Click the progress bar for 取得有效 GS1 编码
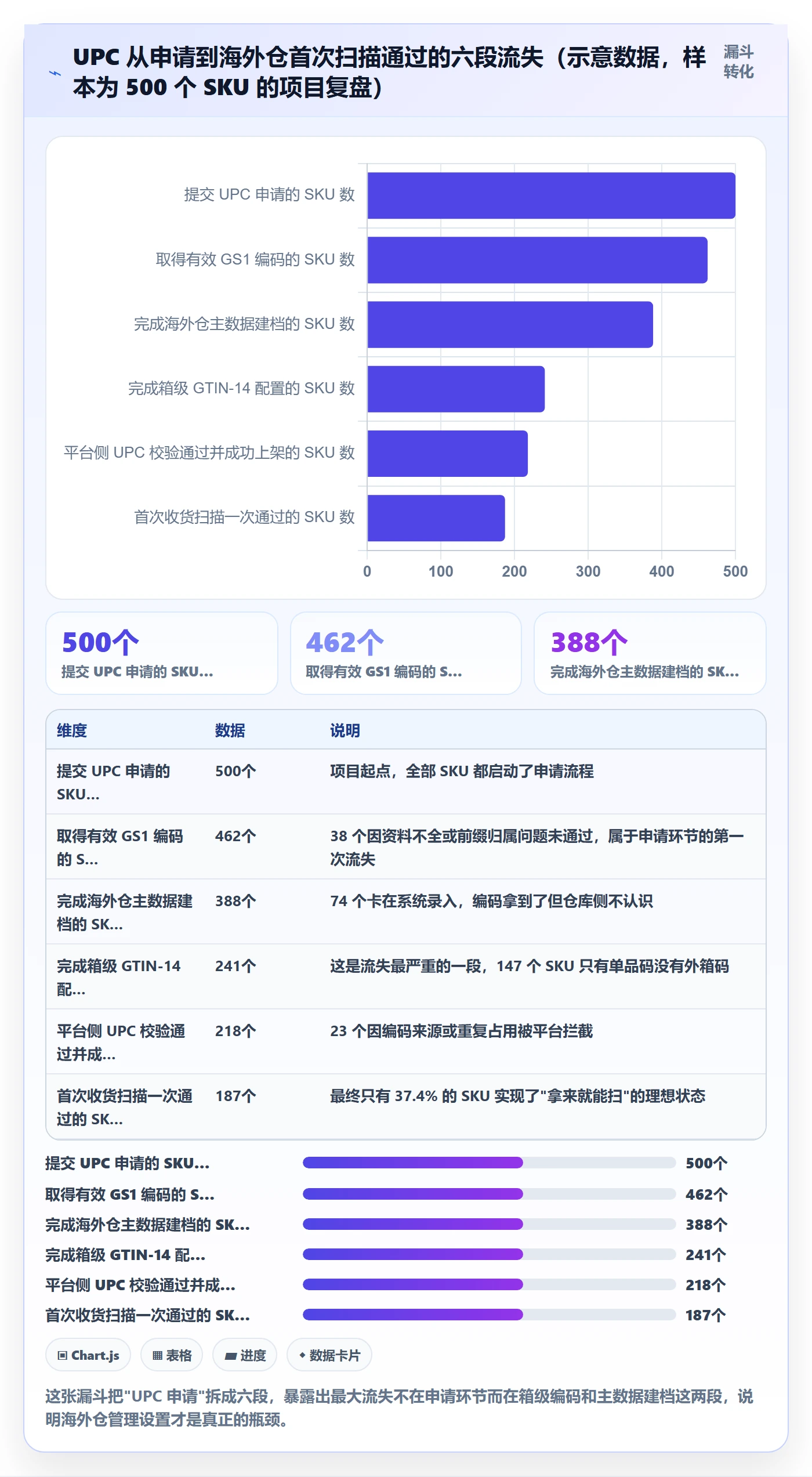This screenshot has height=1477, width=812. [489, 1193]
